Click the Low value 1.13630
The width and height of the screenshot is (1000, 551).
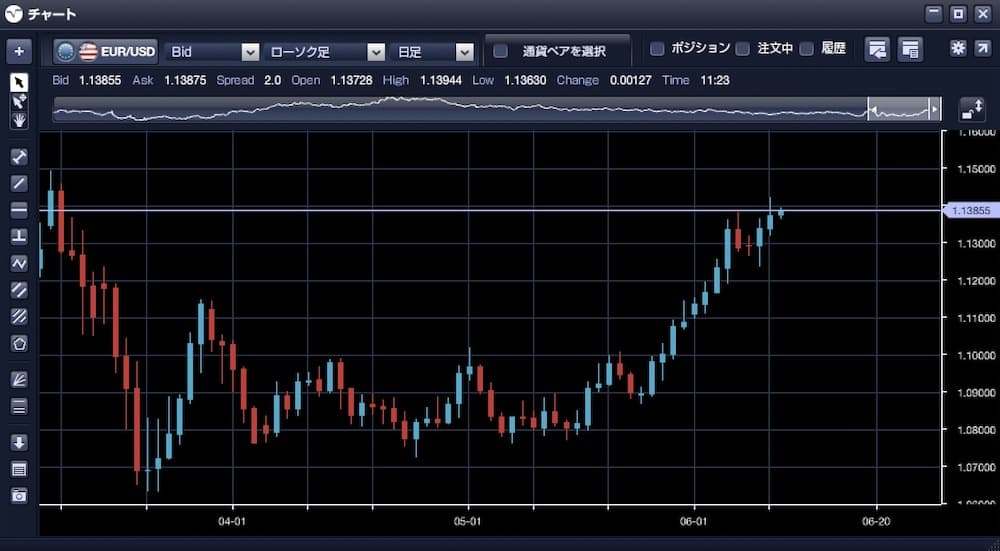pyautogui.click(x=525, y=80)
